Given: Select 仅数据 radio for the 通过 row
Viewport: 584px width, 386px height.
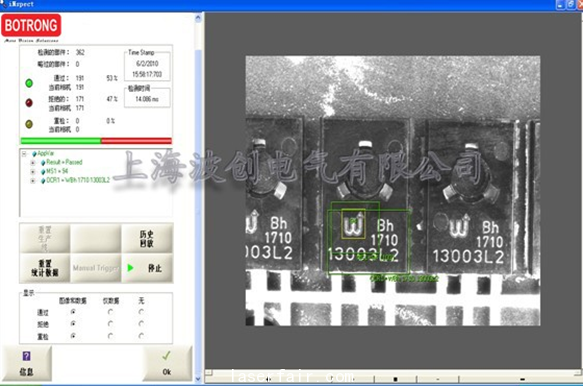Looking at the screenshot, I should 110,311.
